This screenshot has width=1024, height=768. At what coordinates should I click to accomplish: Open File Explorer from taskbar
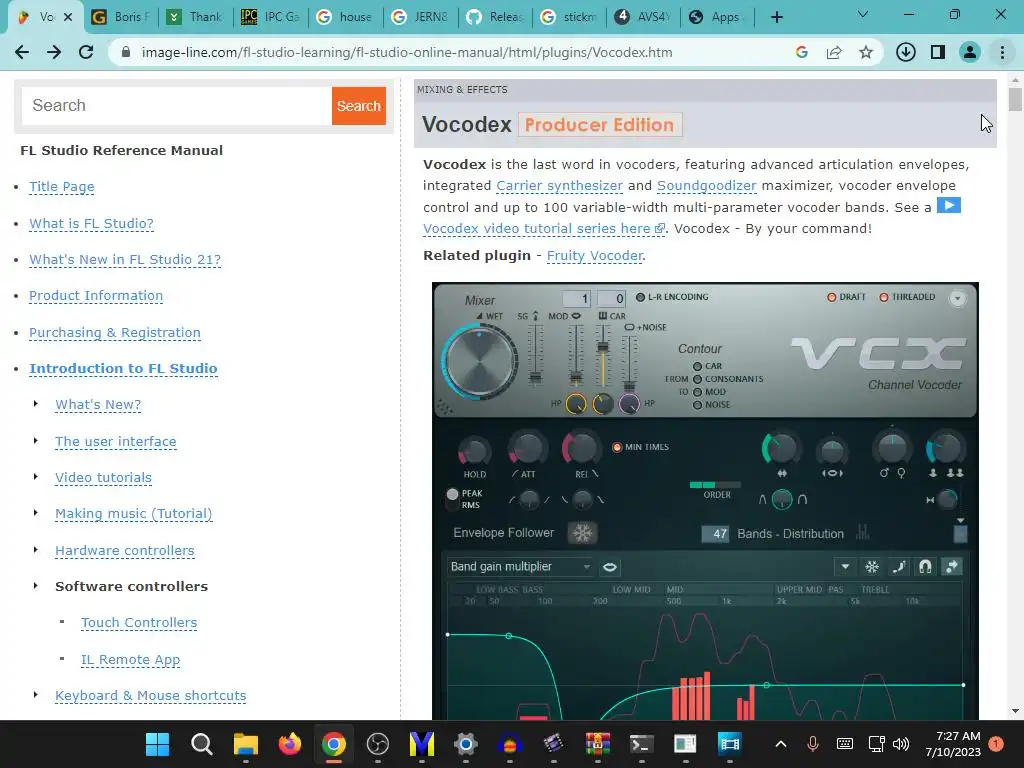[x=246, y=744]
